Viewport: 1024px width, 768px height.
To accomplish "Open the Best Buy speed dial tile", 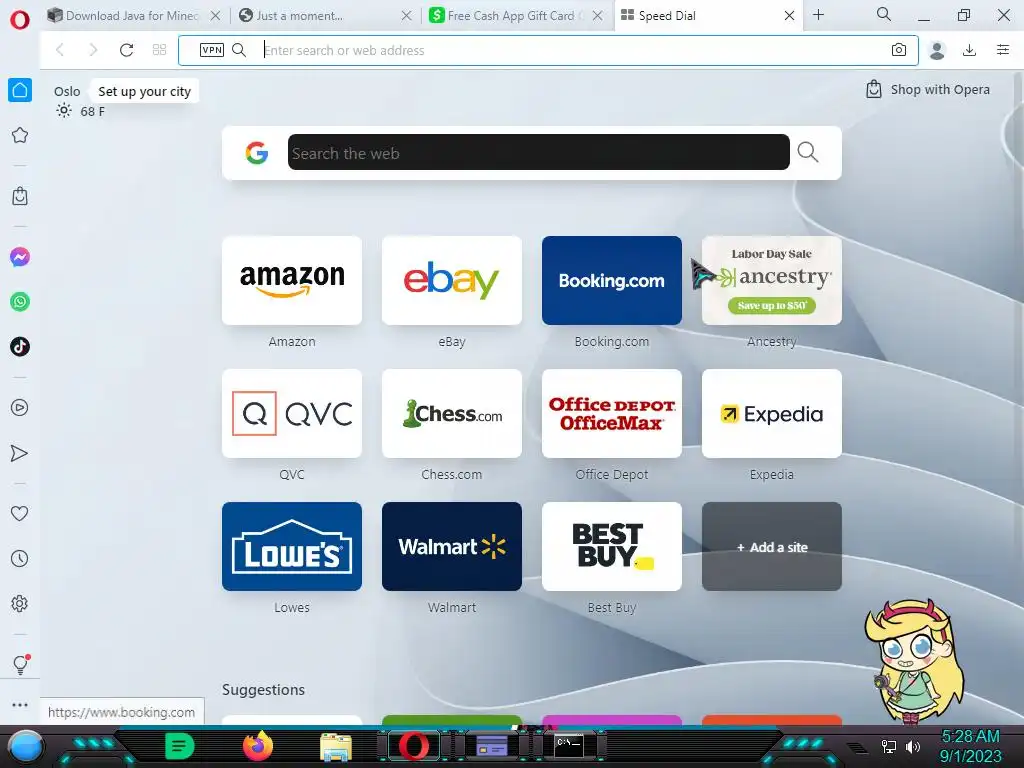I will click(x=612, y=547).
